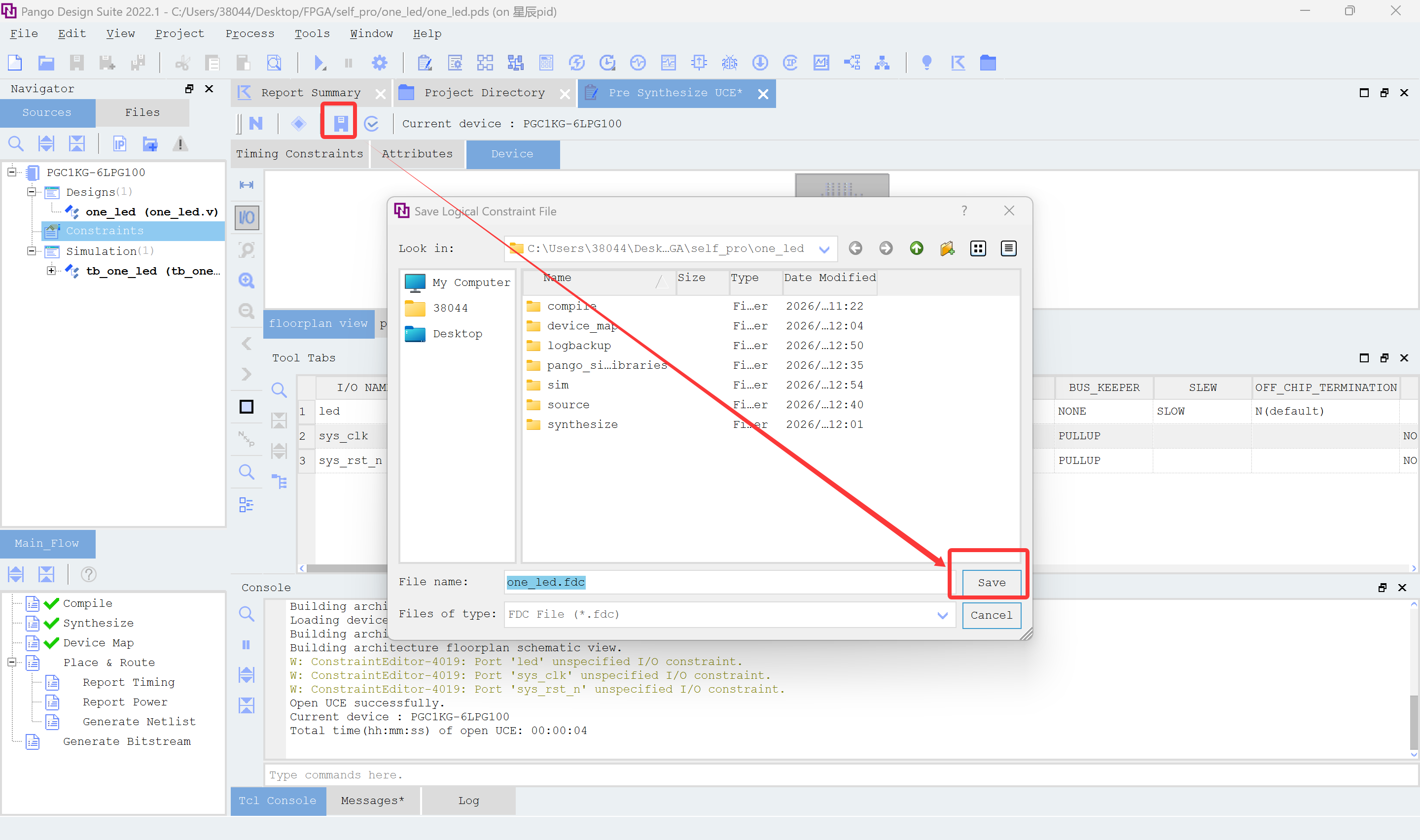Open the source folder in file list
The width and height of the screenshot is (1420, 840).
[x=568, y=404]
